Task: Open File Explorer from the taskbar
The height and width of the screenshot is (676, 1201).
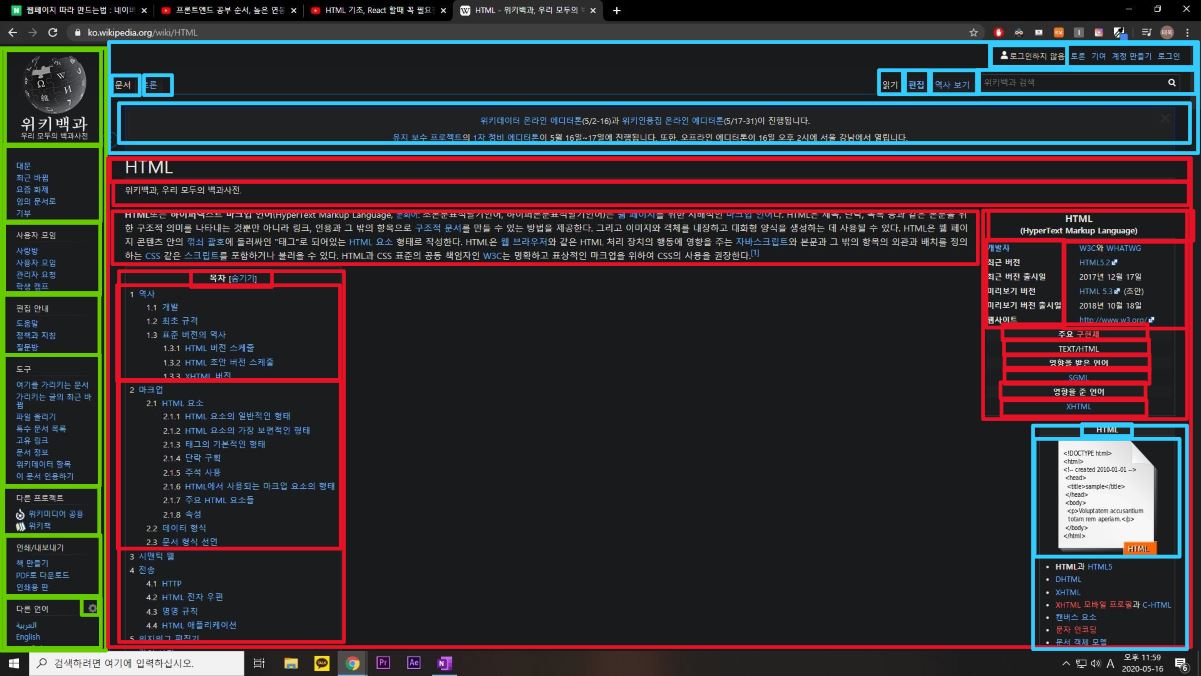Action: pos(291,663)
